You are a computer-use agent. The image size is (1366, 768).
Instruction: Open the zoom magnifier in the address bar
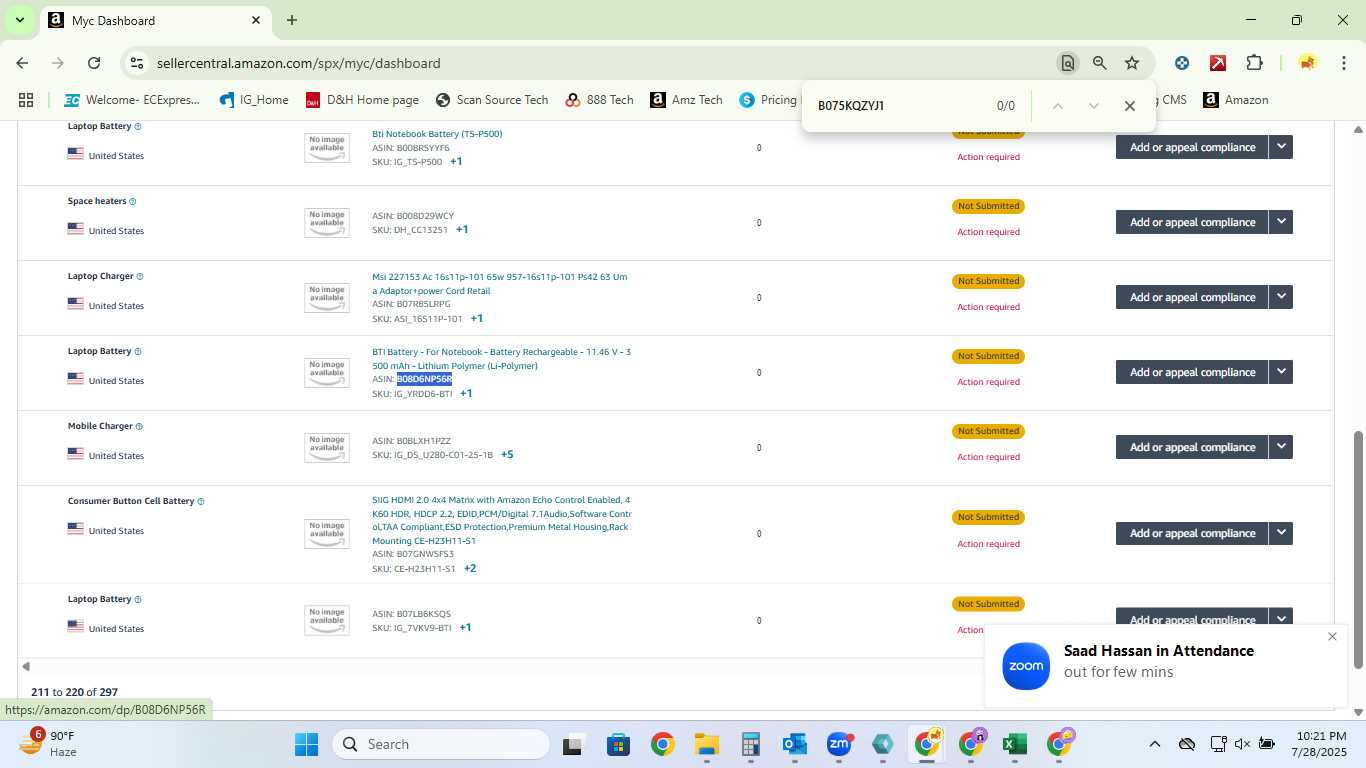(x=1100, y=63)
